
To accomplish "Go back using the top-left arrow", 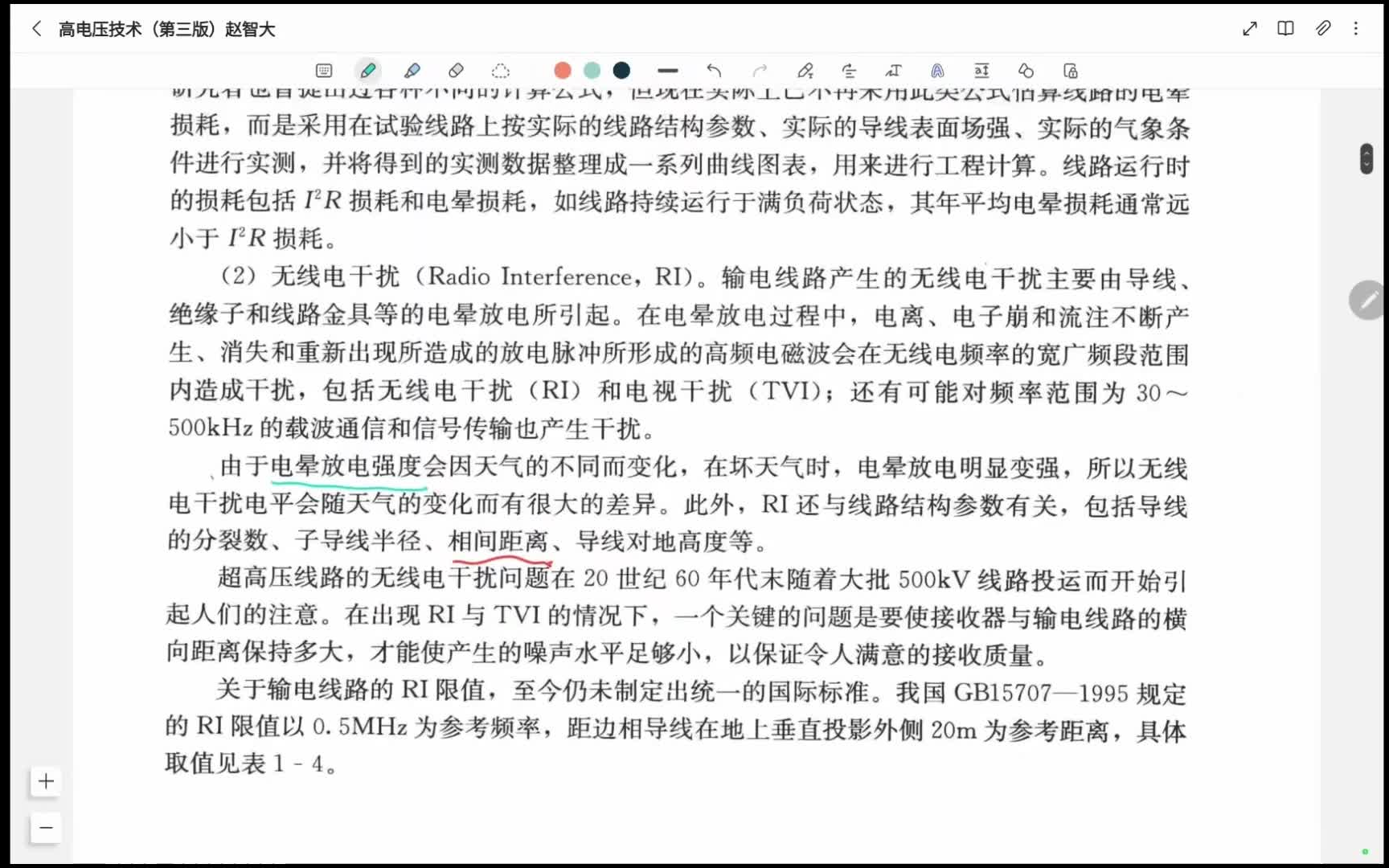I will pos(36,29).
